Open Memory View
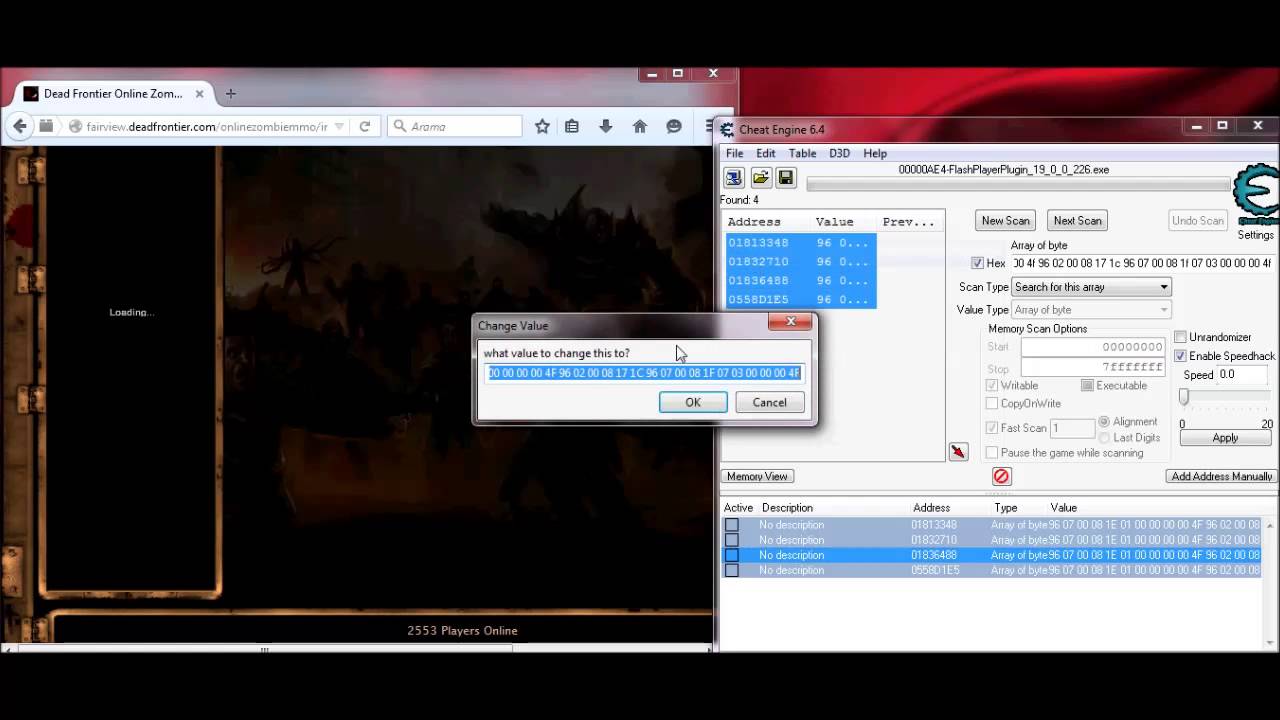Viewport: 1280px width, 720px height. tap(757, 476)
